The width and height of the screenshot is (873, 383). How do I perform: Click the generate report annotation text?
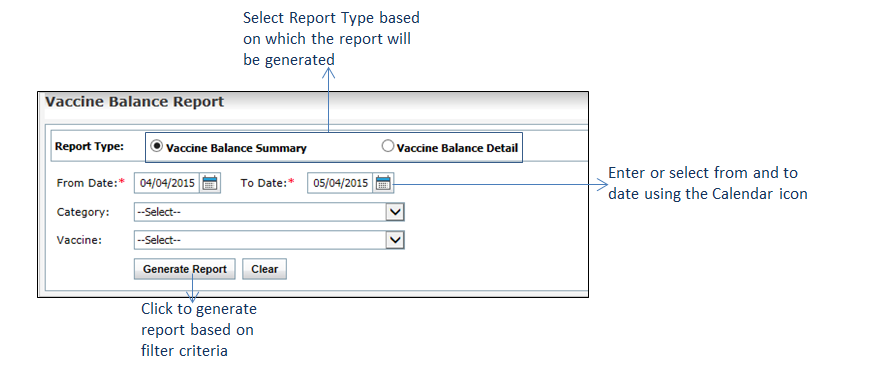(x=199, y=330)
